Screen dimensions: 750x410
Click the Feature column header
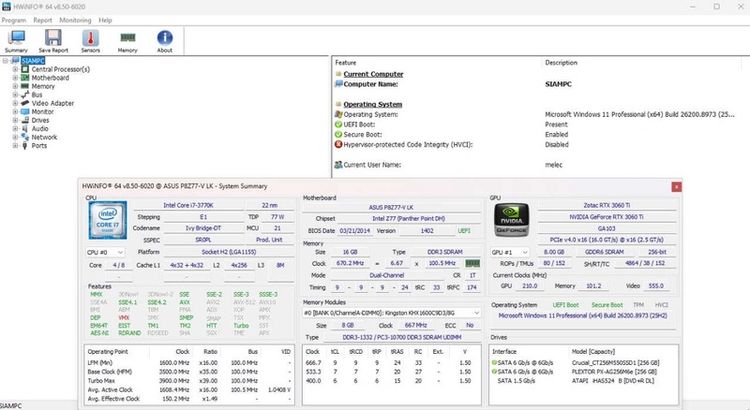tap(345, 63)
